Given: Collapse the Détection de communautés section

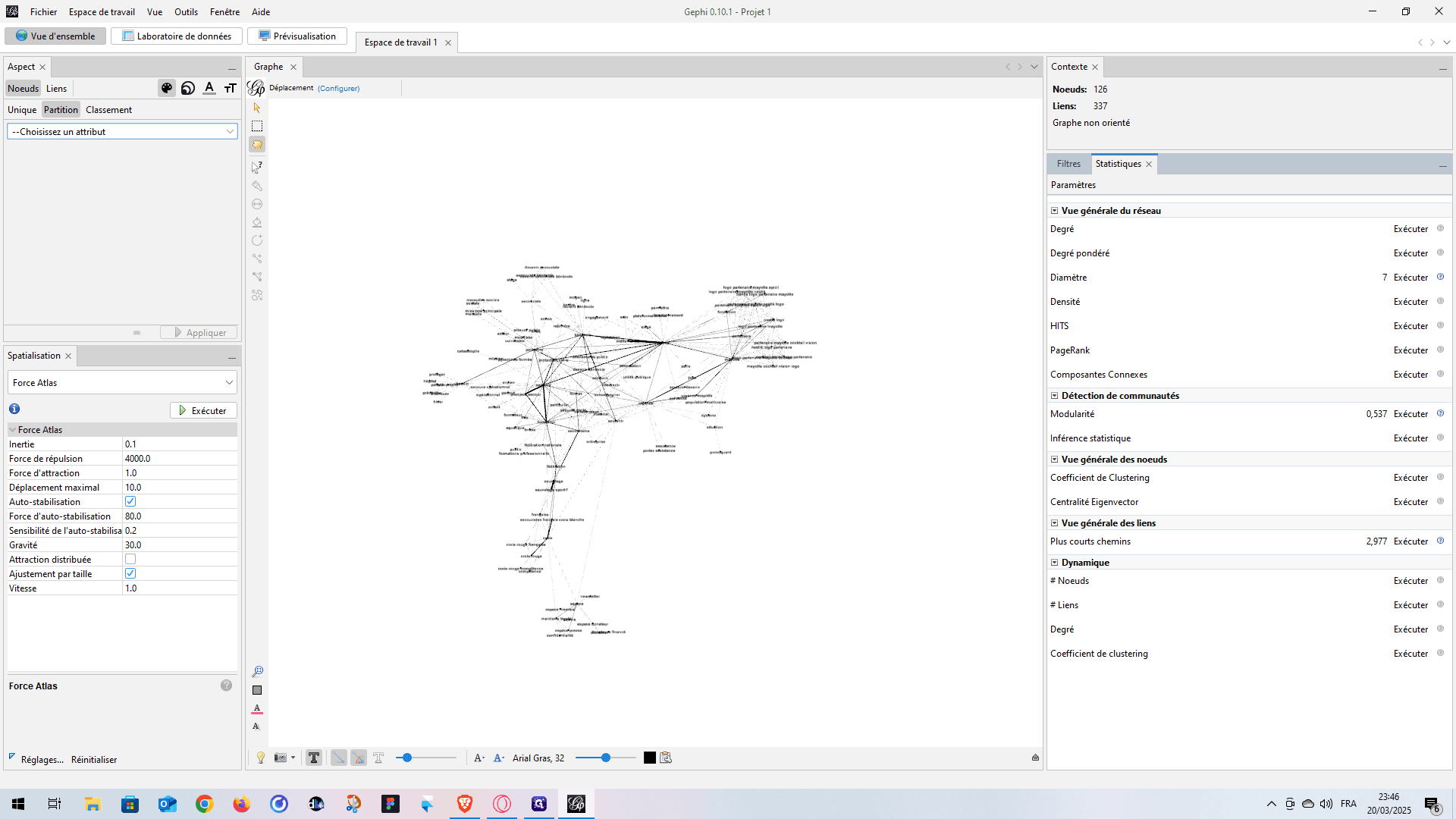Looking at the screenshot, I should 1054,396.
